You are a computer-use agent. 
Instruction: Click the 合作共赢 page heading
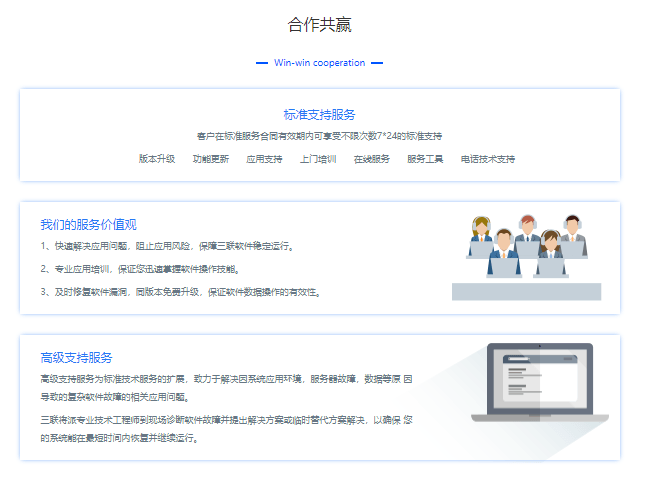coord(319,25)
